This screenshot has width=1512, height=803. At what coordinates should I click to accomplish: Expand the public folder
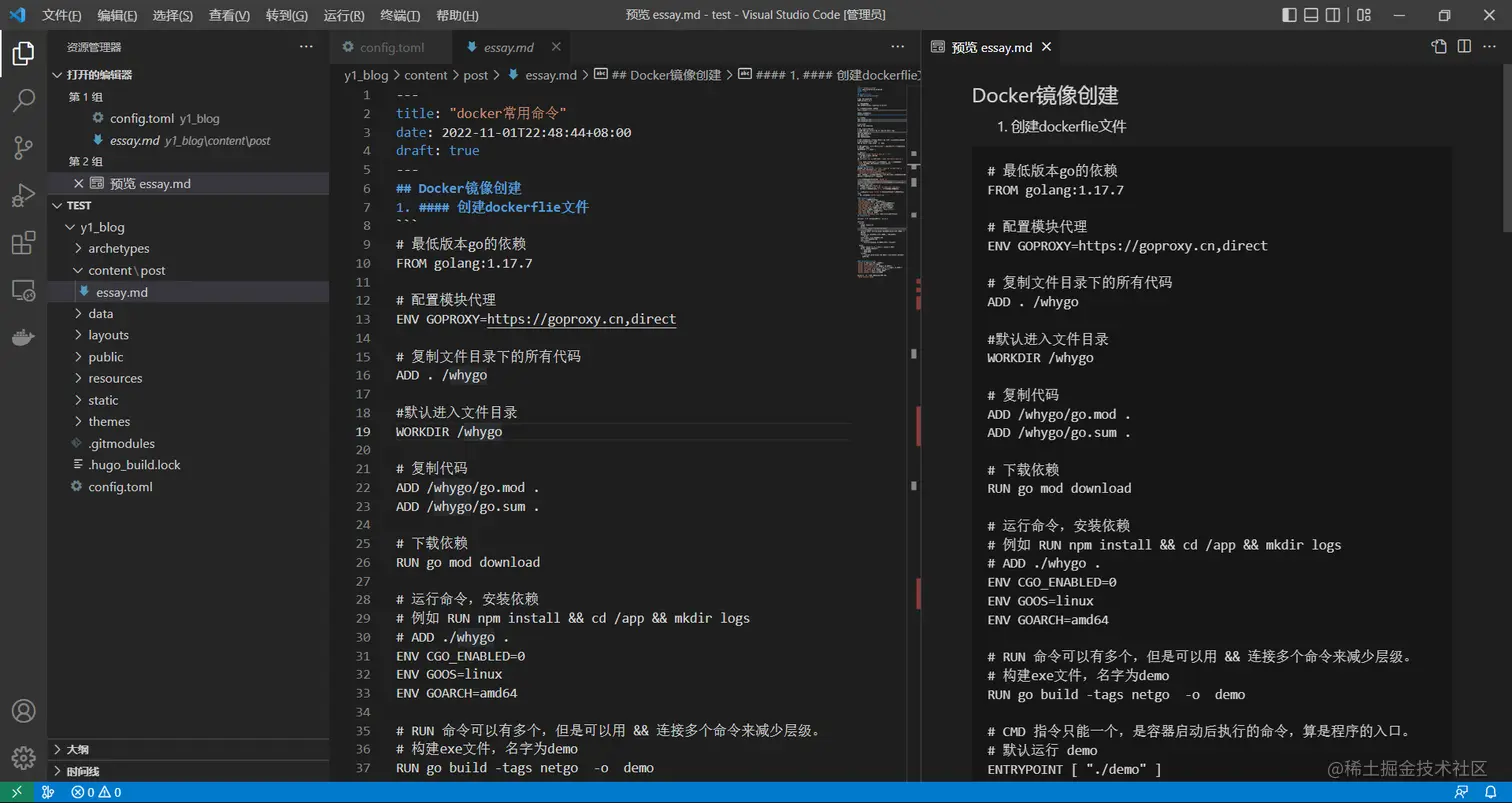(188, 356)
